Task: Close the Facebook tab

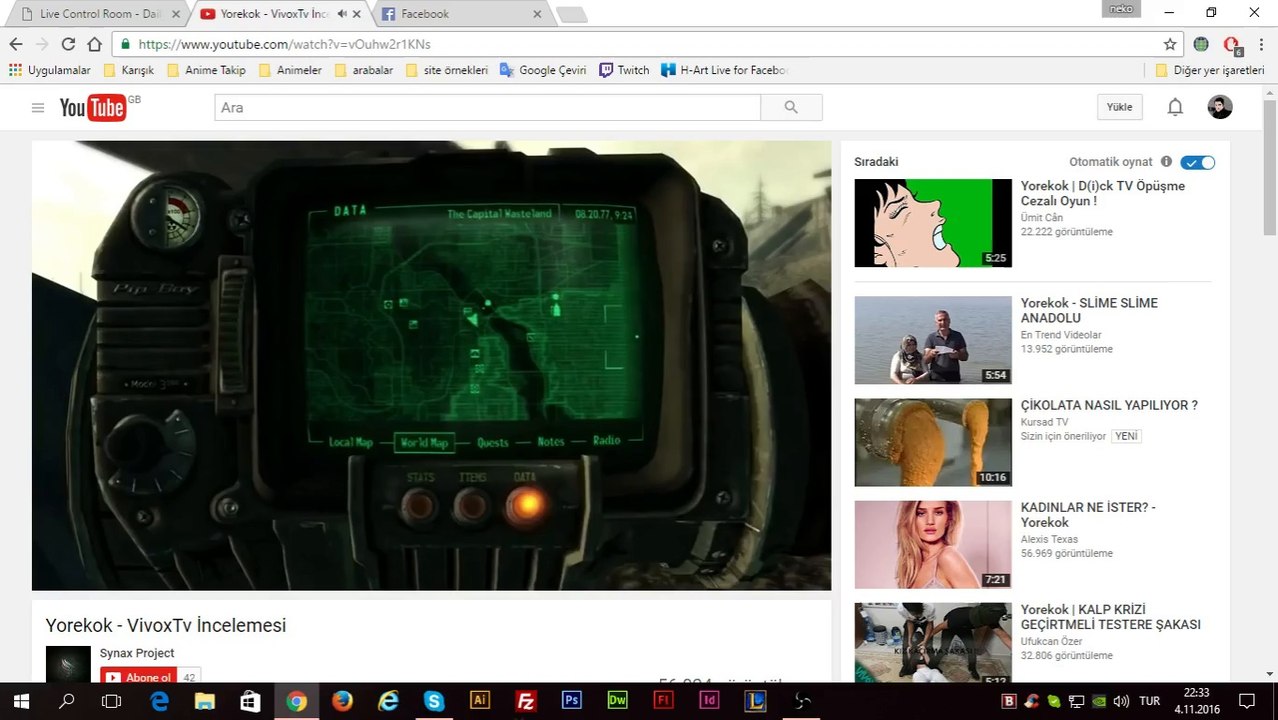Action: [537, 14]
